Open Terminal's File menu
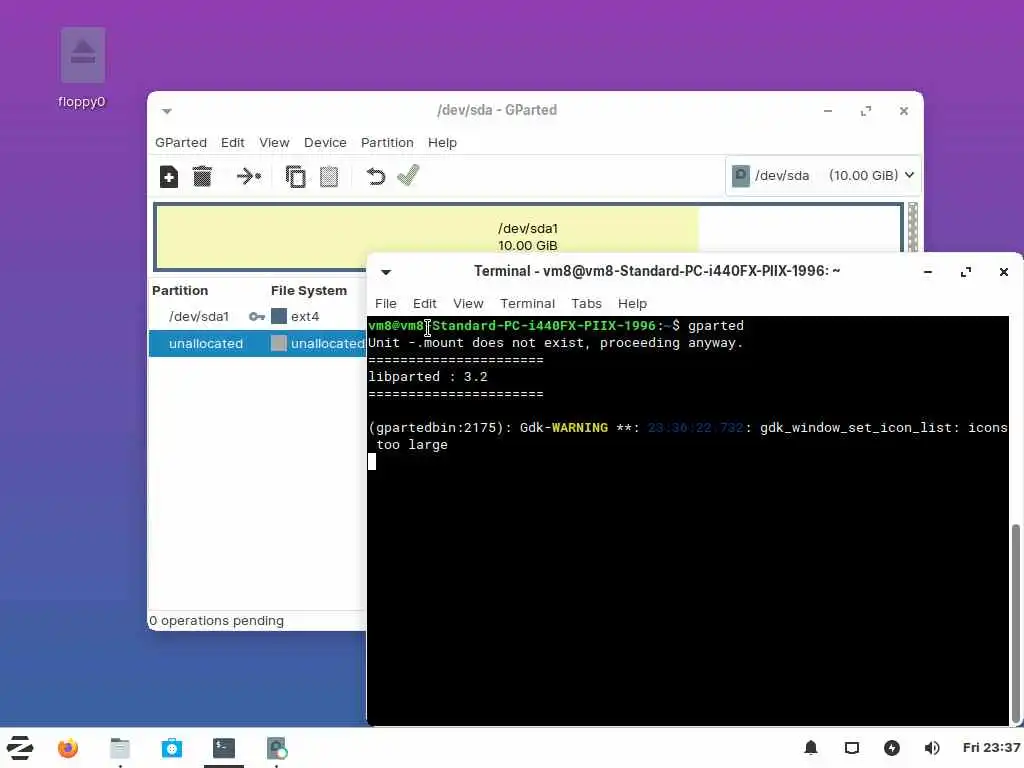Viewport: 1024px width, 768px height. click(385, 304)
